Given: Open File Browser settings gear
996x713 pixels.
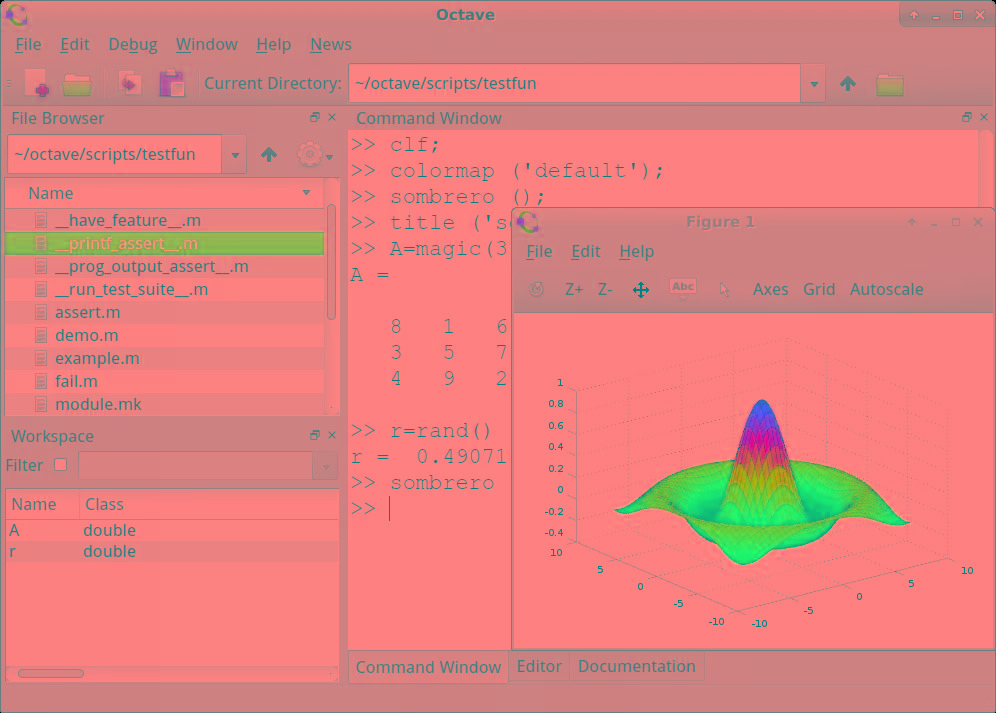Looking at the screenshot, I should click(310, 154).
